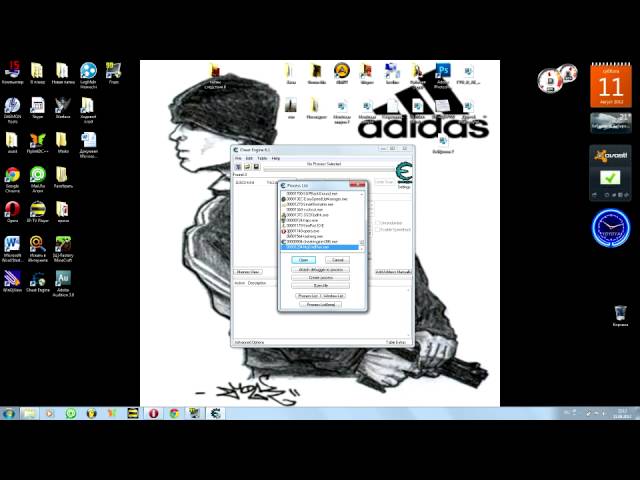Select the cheatengine-i386.exe process row
Screen dimensions: 640x480
(x=320, y=242)
